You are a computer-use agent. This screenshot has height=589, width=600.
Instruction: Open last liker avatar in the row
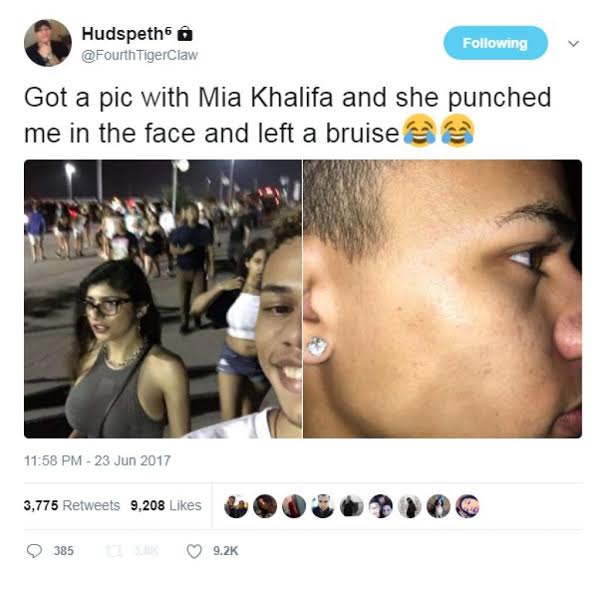(467, 506)
